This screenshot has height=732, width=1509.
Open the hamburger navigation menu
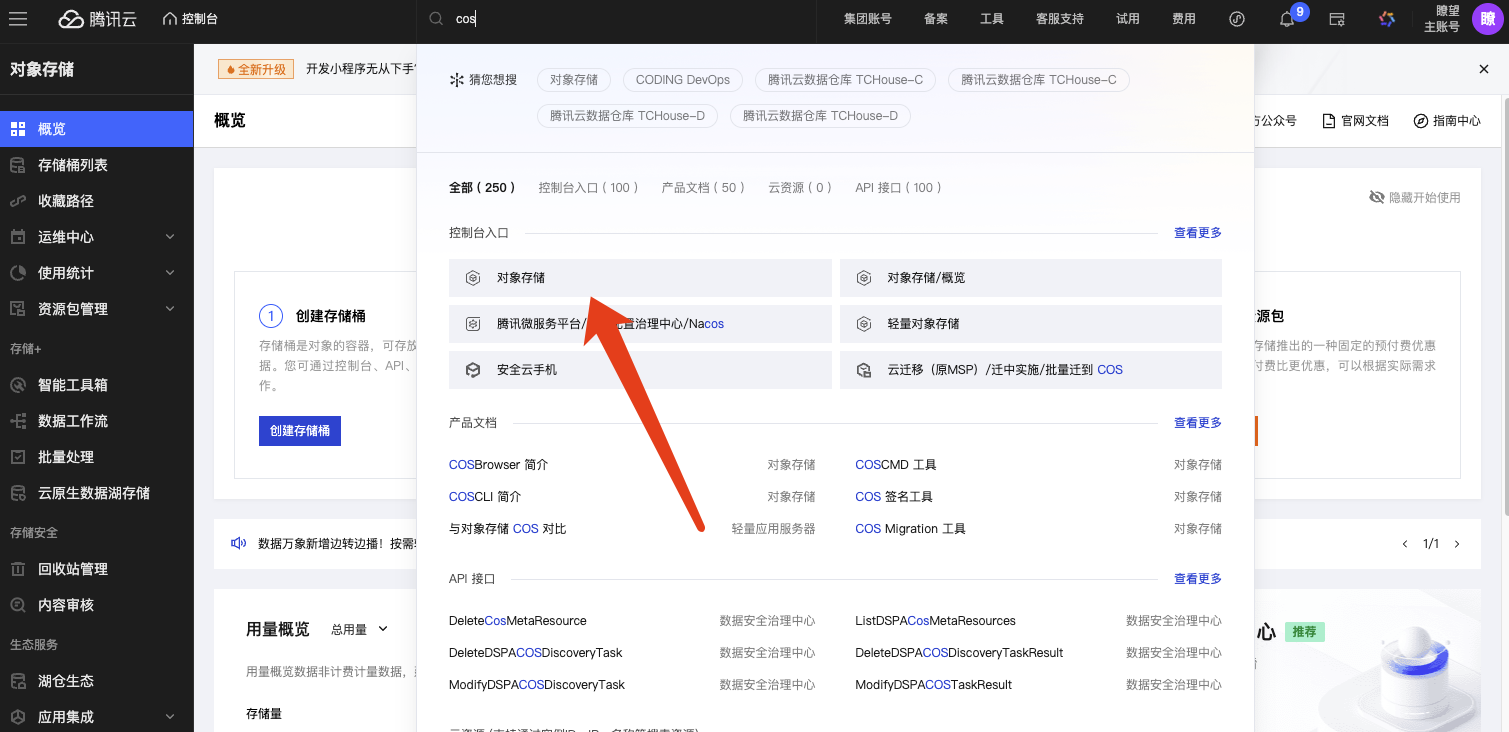pyautogui.click(x=18, y=19)
